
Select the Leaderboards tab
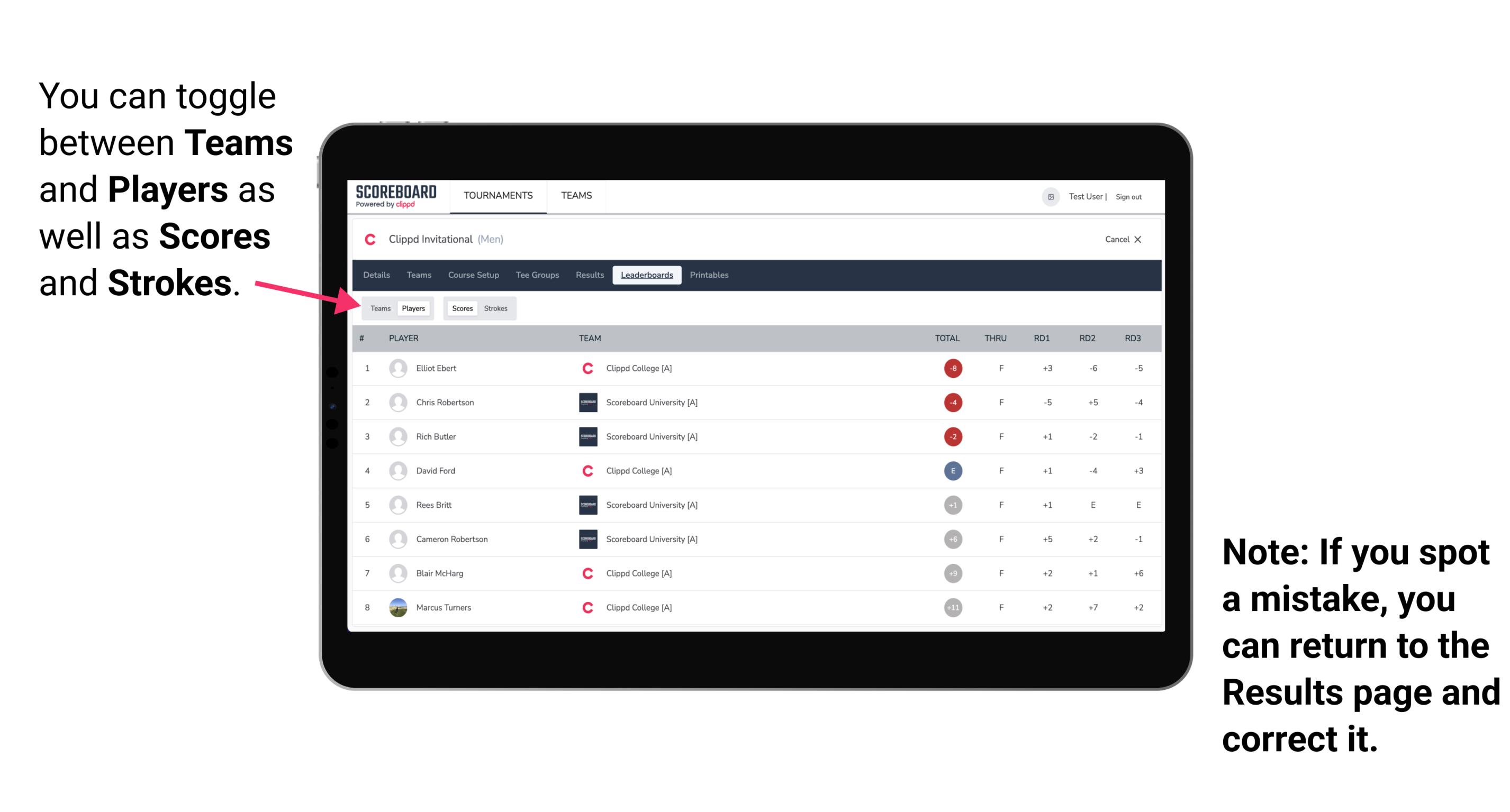point(647,275)
